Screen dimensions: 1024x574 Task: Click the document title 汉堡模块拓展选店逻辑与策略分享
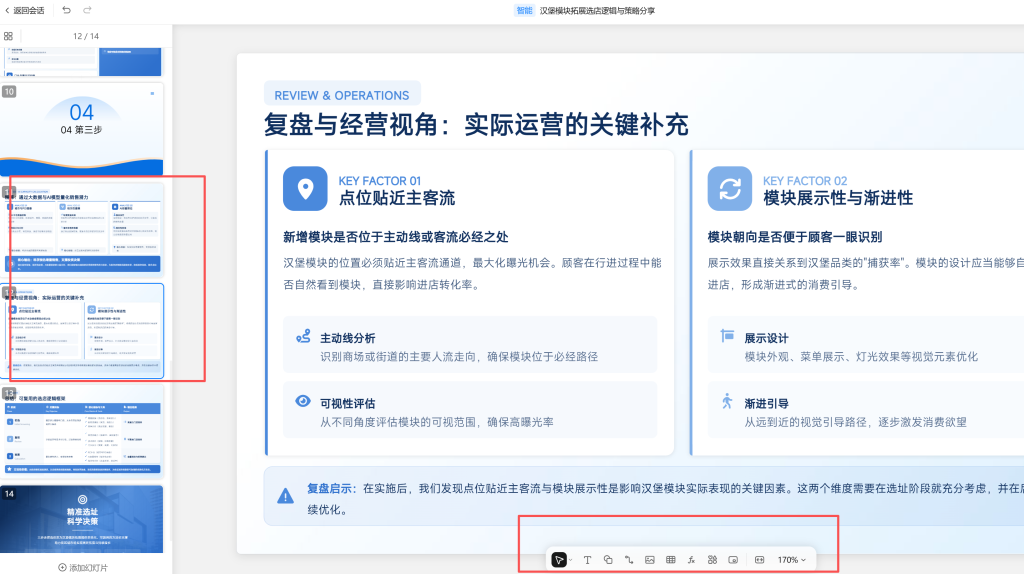[x=597, y=10]
